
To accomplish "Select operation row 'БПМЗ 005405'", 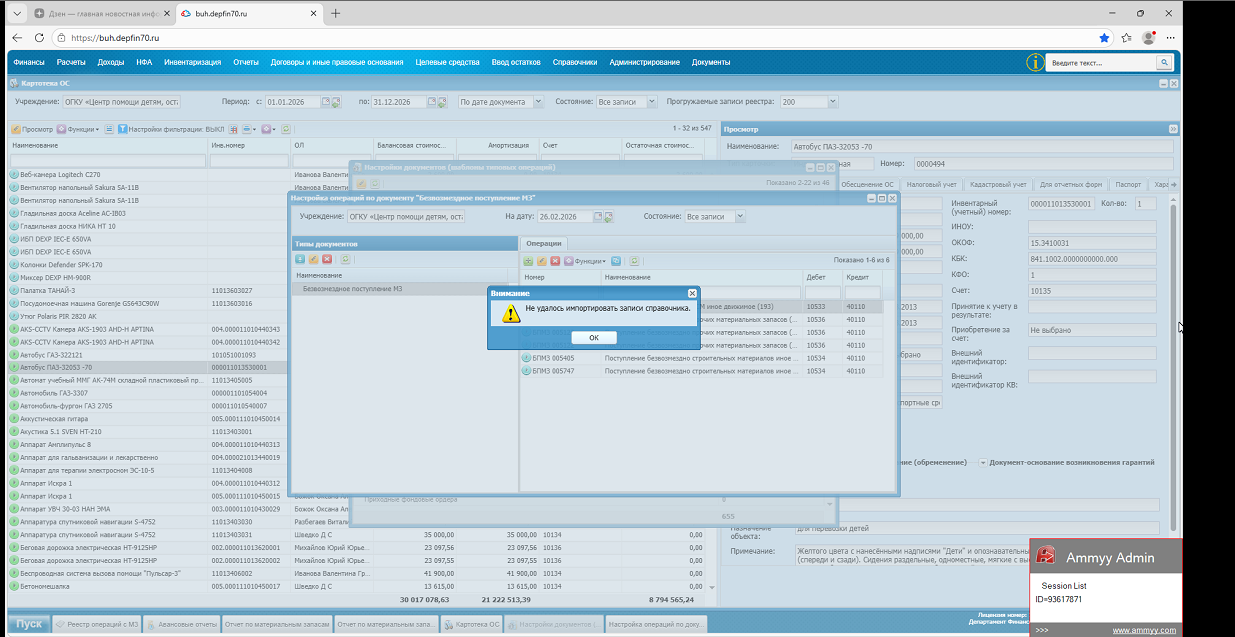I will [x=701, y=357].
